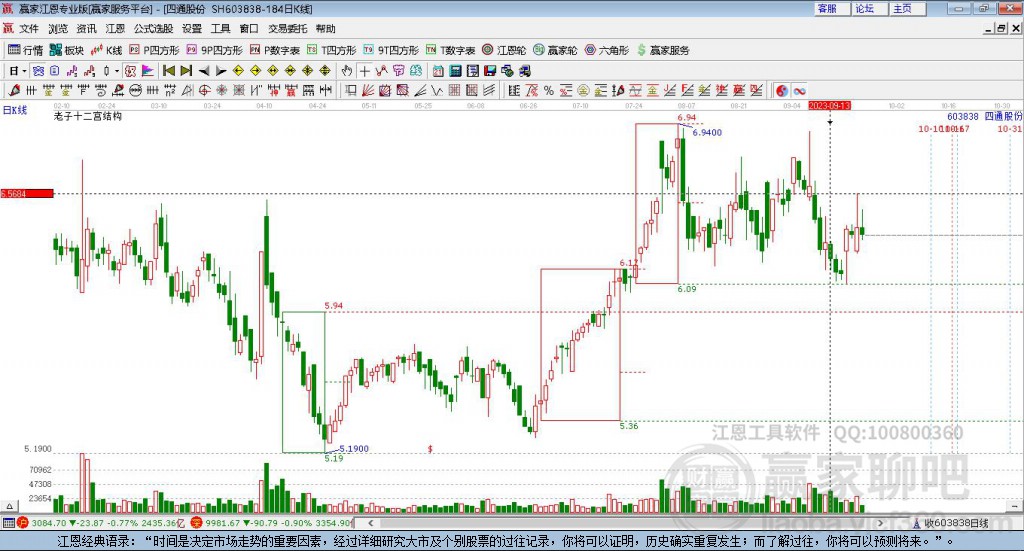Open the 资讯 menu
This screenshot has height=551, width=1024.
86,29
